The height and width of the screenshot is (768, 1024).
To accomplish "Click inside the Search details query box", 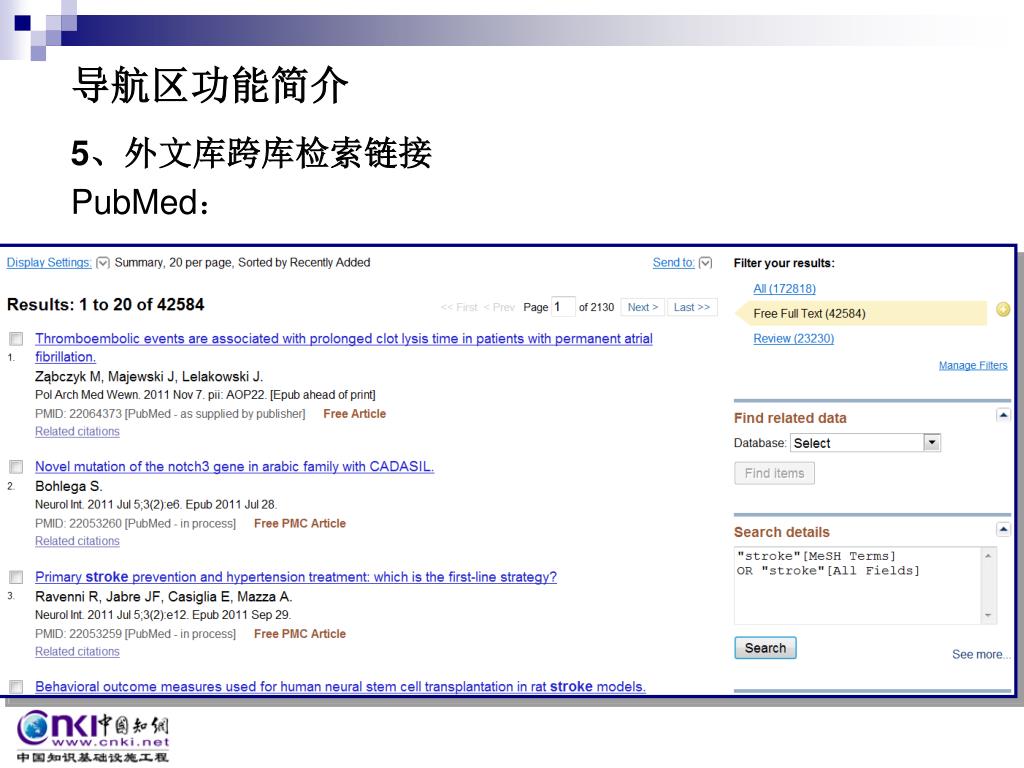I will coord(857,586).
